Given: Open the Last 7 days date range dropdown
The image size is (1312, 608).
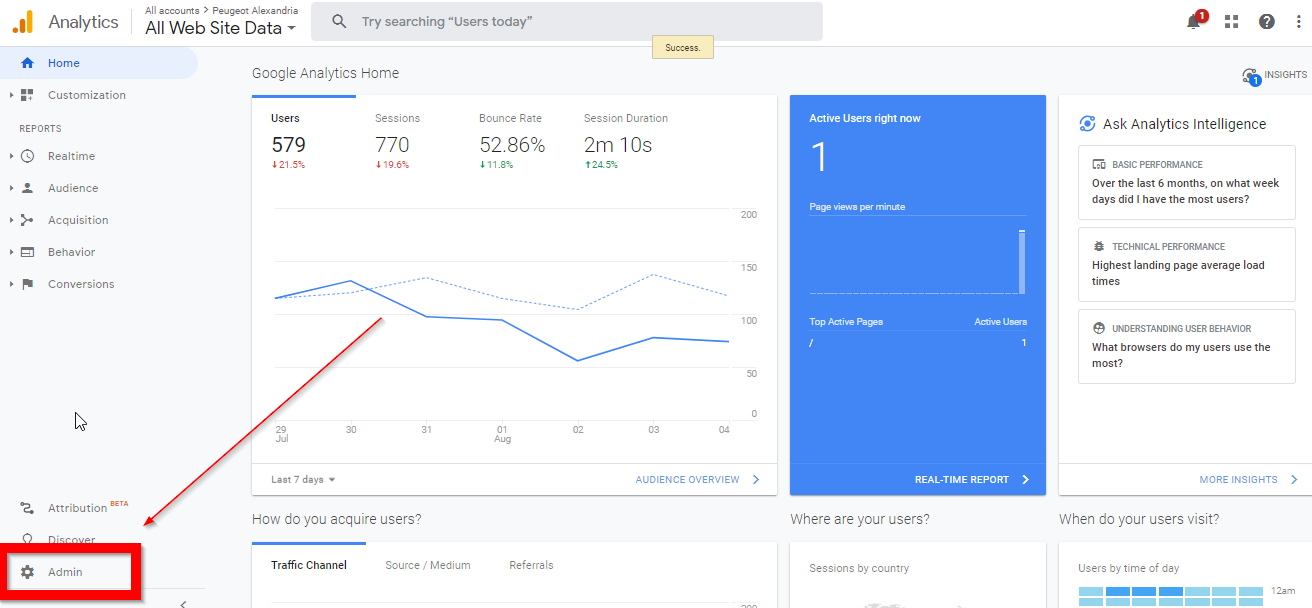Looking at the screenshot, I should pos(300,479).
